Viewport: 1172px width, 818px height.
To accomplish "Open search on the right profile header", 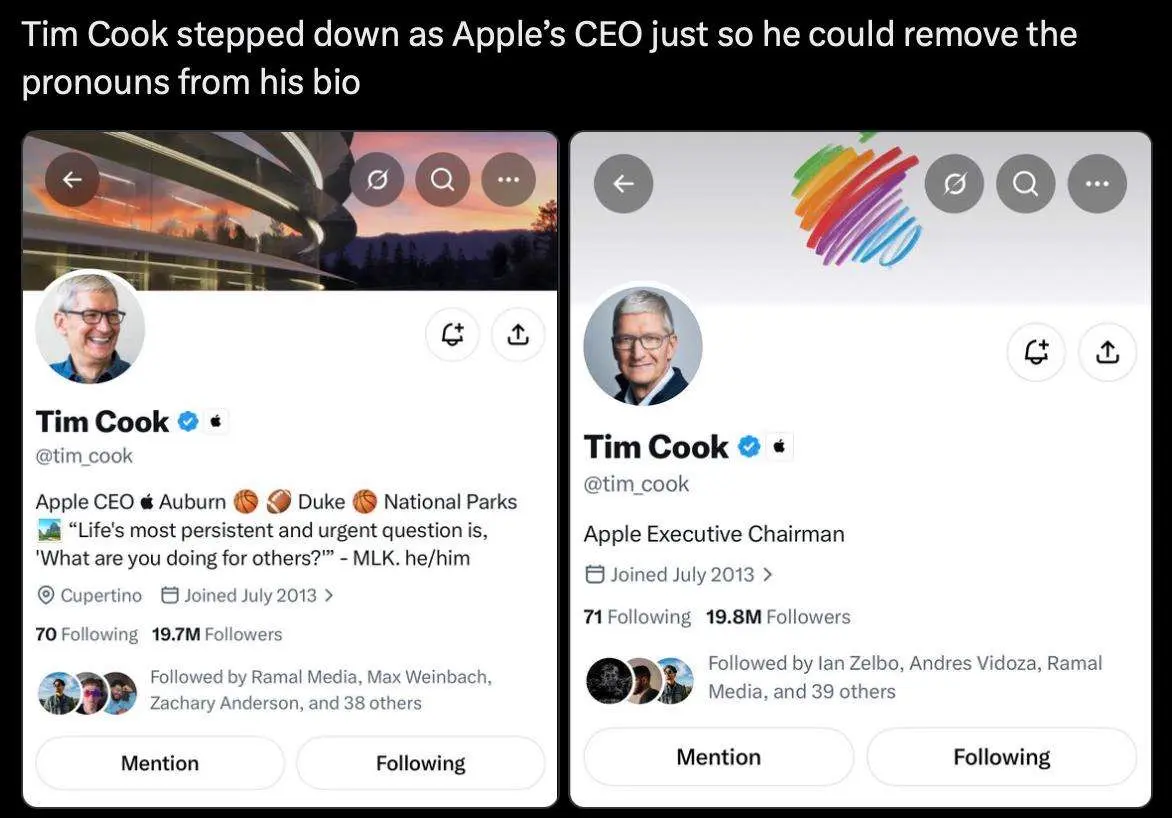I will (1026, 183).
